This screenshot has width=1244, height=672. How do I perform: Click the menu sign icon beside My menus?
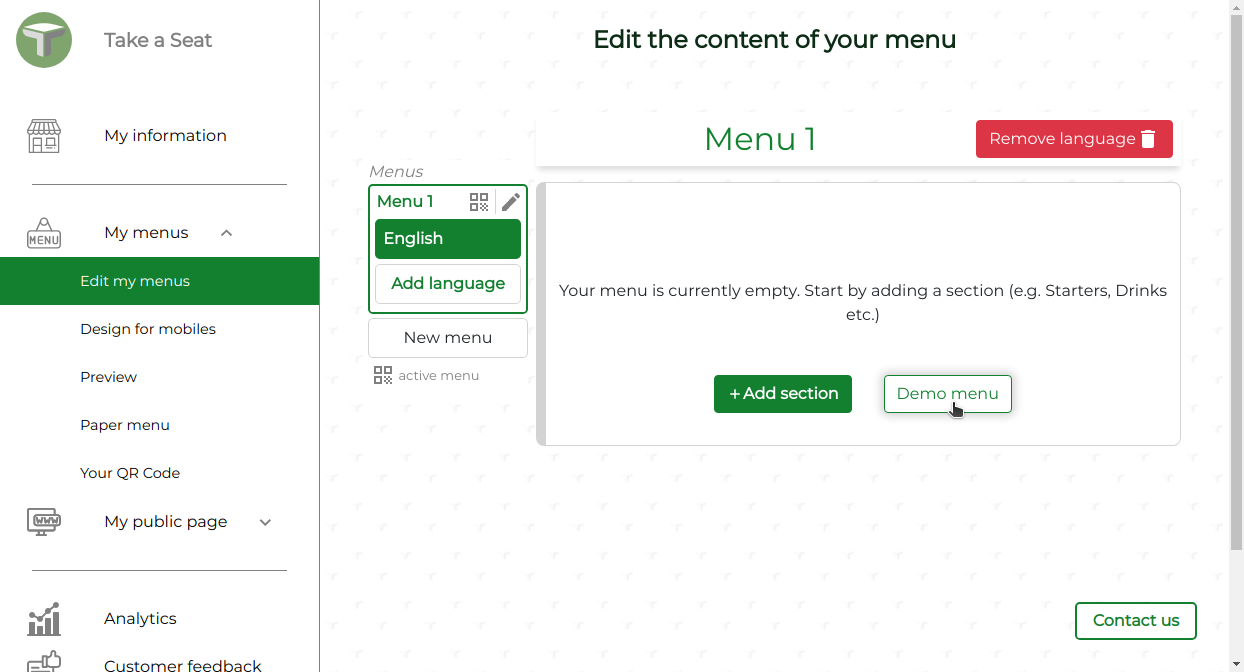(x=44, y=233)
